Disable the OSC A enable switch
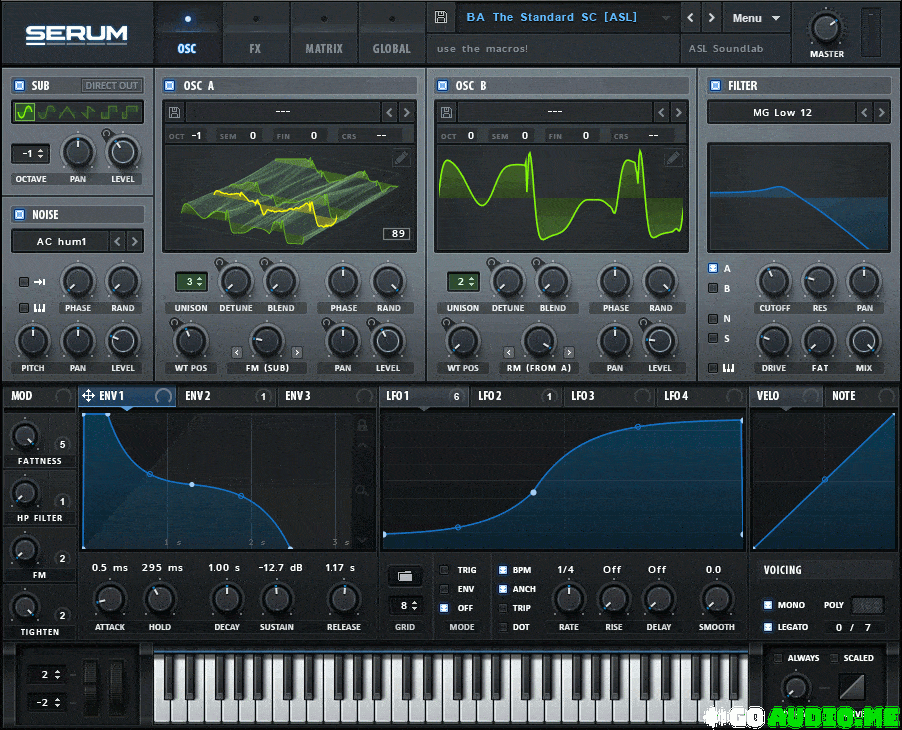The width and height of the screenshot is (902, 730). coord(170,86)
